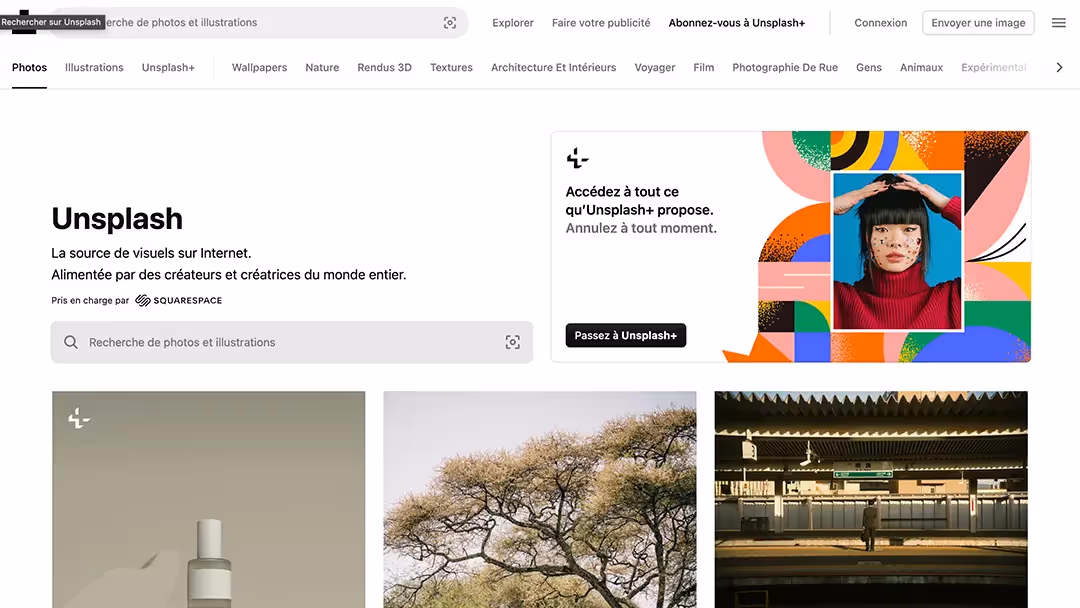Focus the hero search field
This screenshot has height=608, width=1080.
(x=291, y=342)
